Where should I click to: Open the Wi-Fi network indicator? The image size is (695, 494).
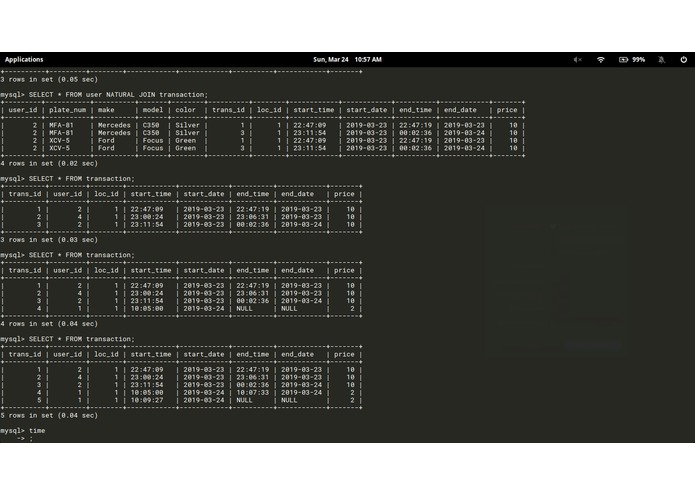coord(601,59)
